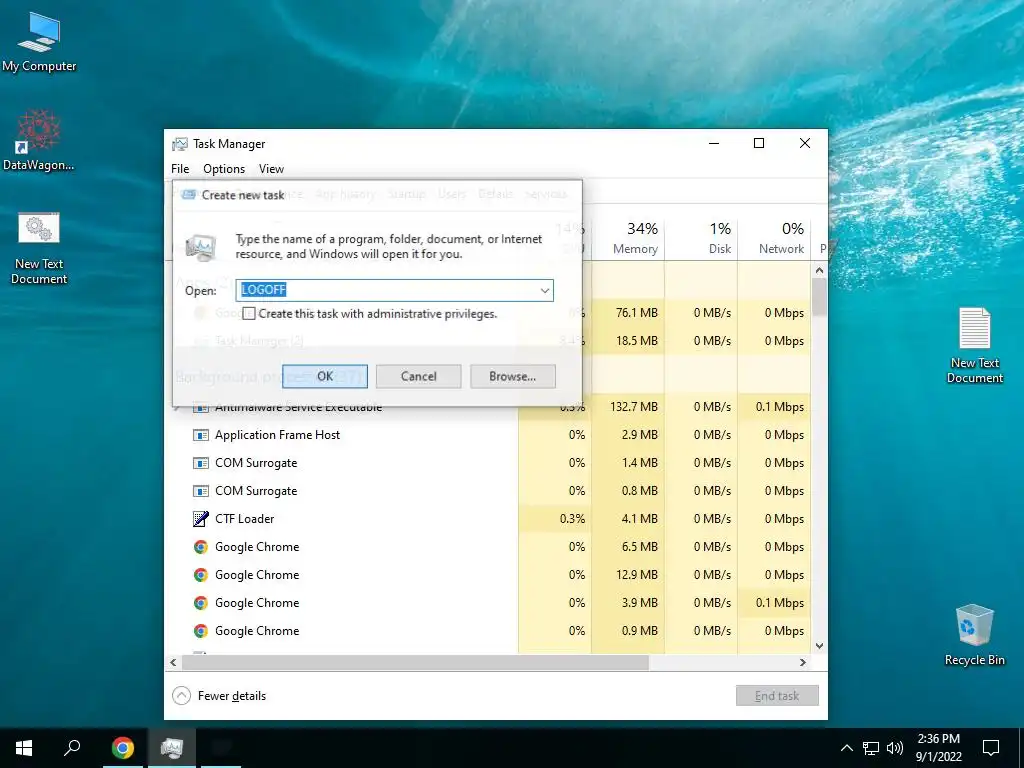This screenshot has height=768, width=1024.
Task: Click the 132.7 MB memory value
Action: [x=633, y=407]
